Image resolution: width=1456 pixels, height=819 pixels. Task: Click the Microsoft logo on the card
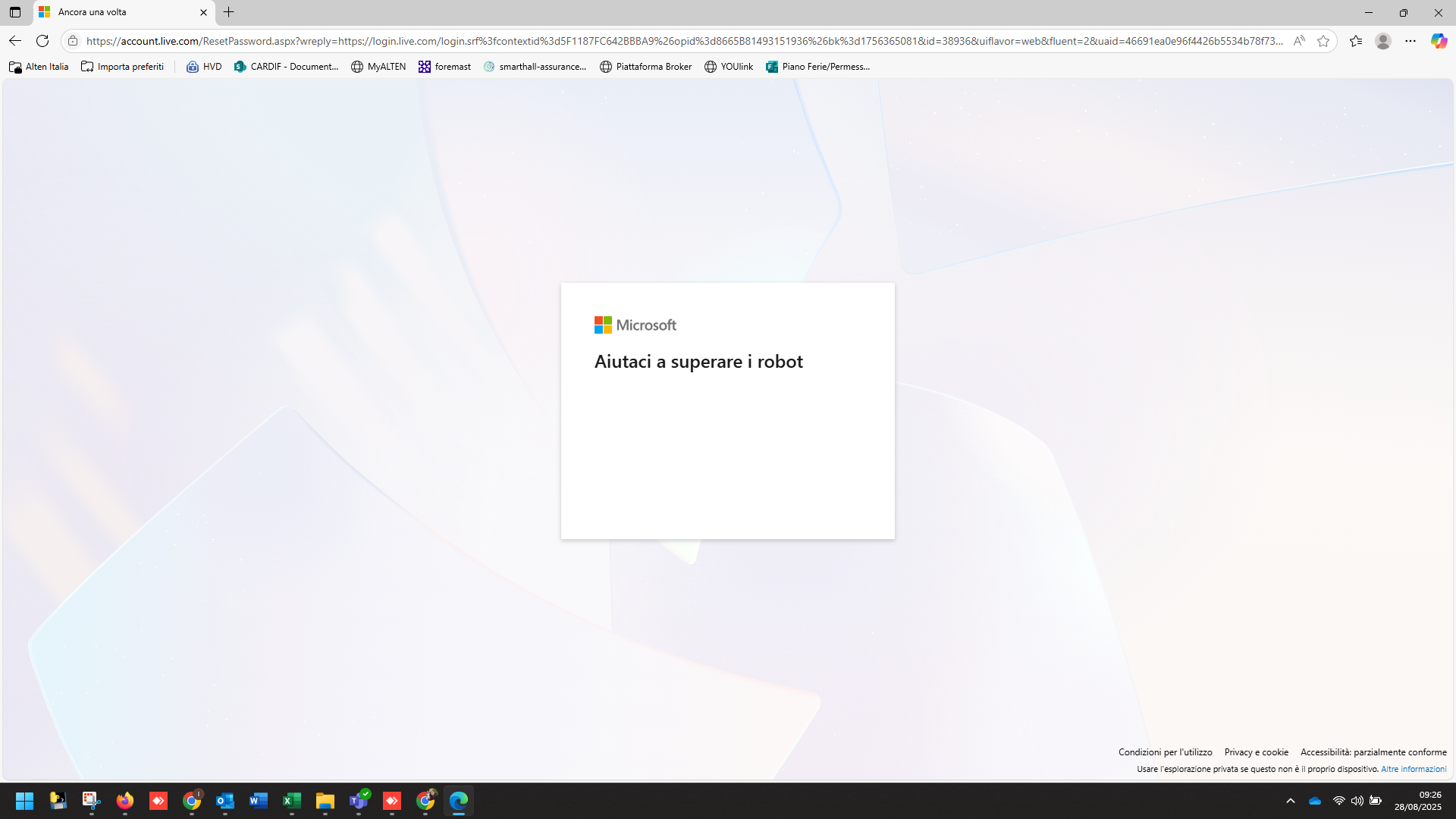(x=635, y=325)
